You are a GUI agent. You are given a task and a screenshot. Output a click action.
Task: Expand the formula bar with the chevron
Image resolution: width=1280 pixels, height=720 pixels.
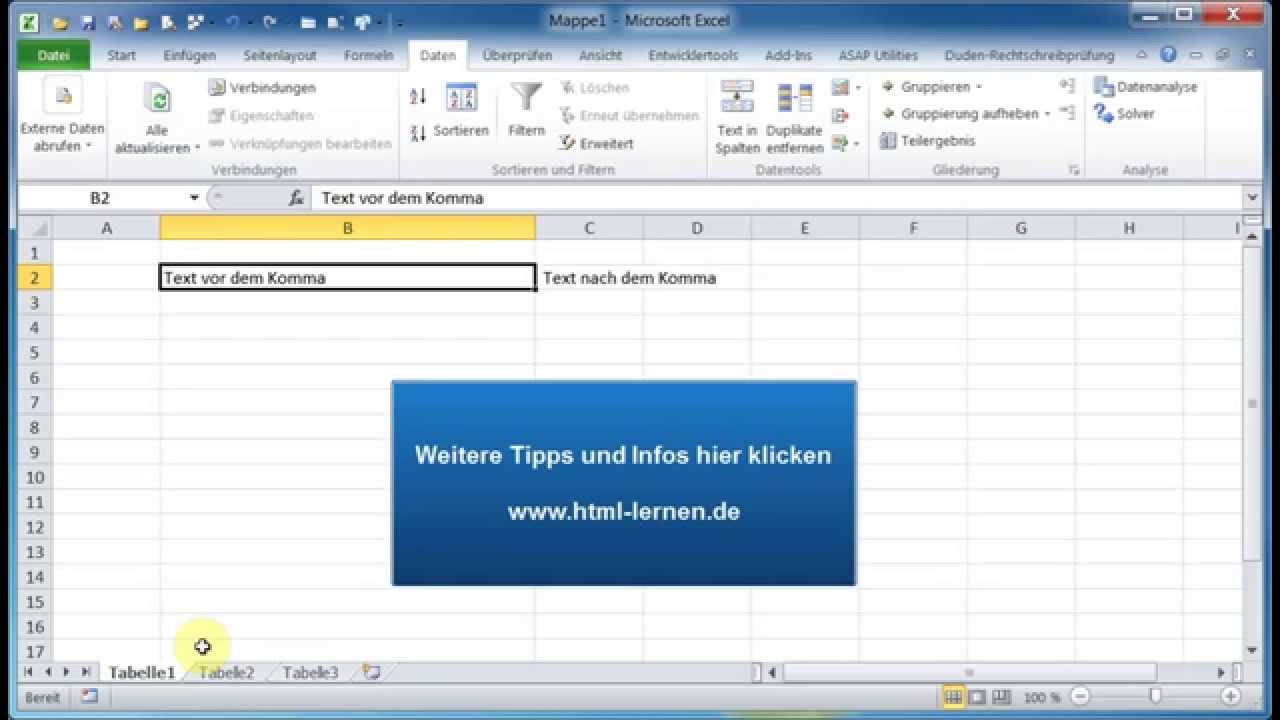[1253, 198]
